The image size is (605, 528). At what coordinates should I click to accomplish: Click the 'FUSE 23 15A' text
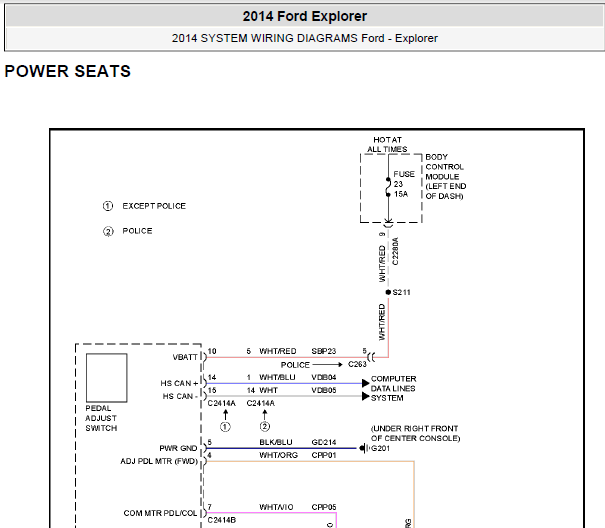coord(404,184)
